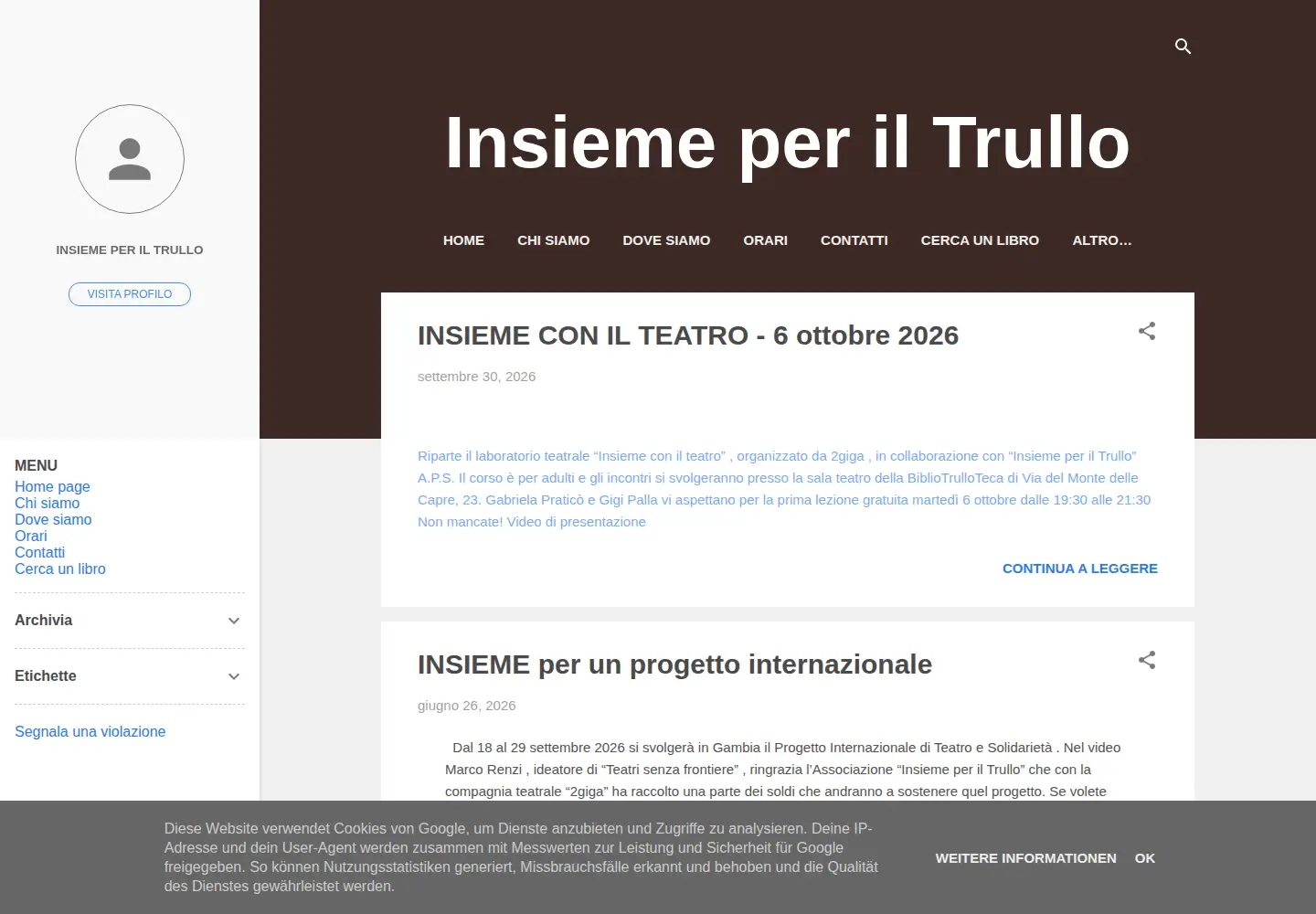Screen dimensions: 1316x914
Task: Open Contatti in top navigation
Action: (854, 240)
